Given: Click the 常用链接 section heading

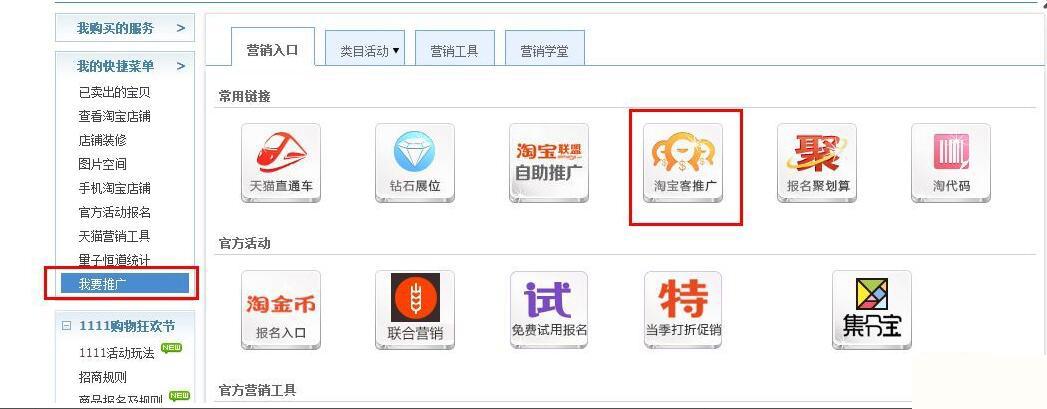Looking at the screenshot, I should tap(244, 96).
